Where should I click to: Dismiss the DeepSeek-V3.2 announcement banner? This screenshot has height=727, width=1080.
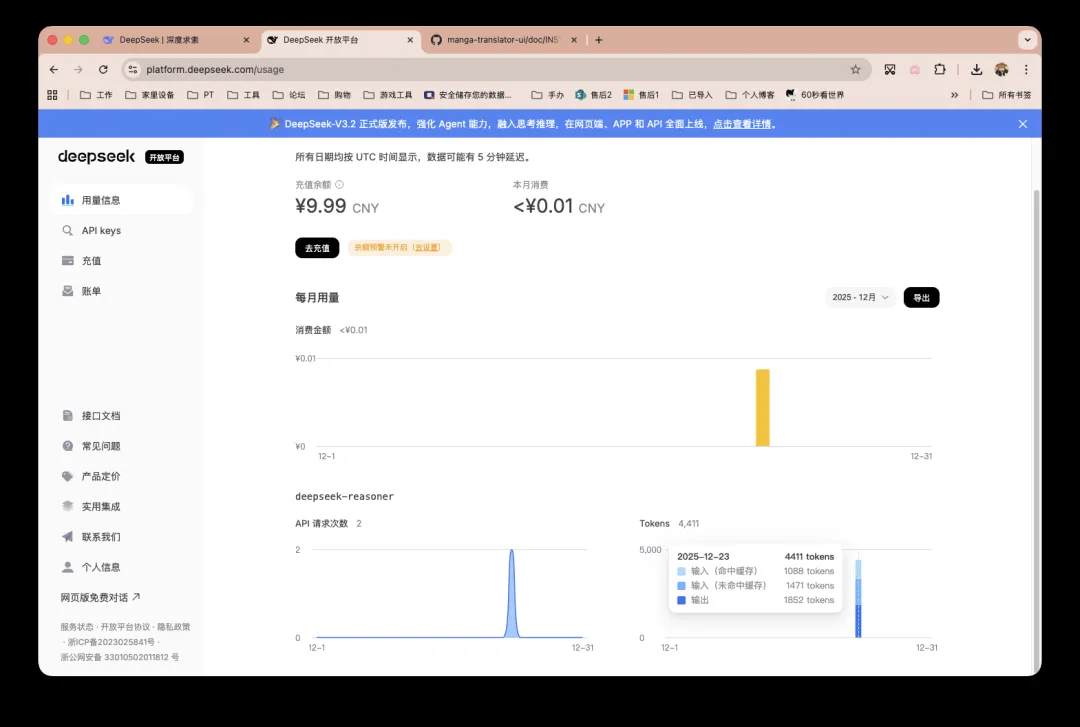(x=1022, y=124)
